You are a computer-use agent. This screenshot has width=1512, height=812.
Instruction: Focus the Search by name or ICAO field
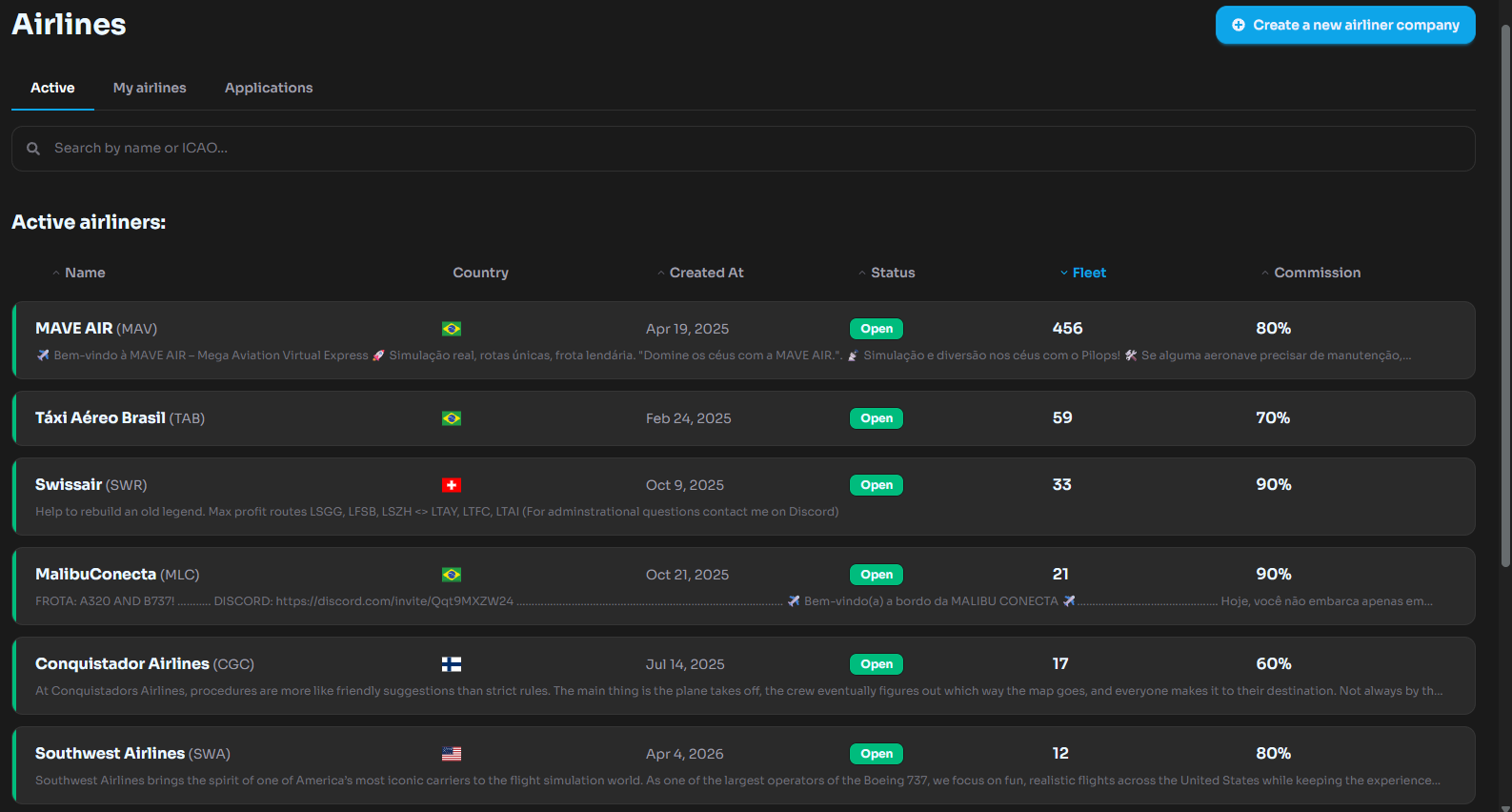[743, 149]
